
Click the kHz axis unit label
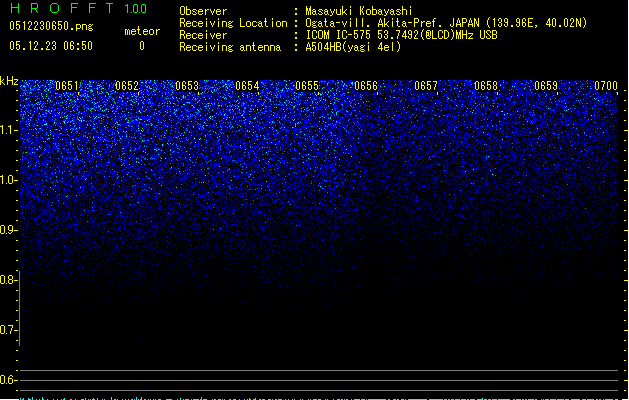click(9, 81)
